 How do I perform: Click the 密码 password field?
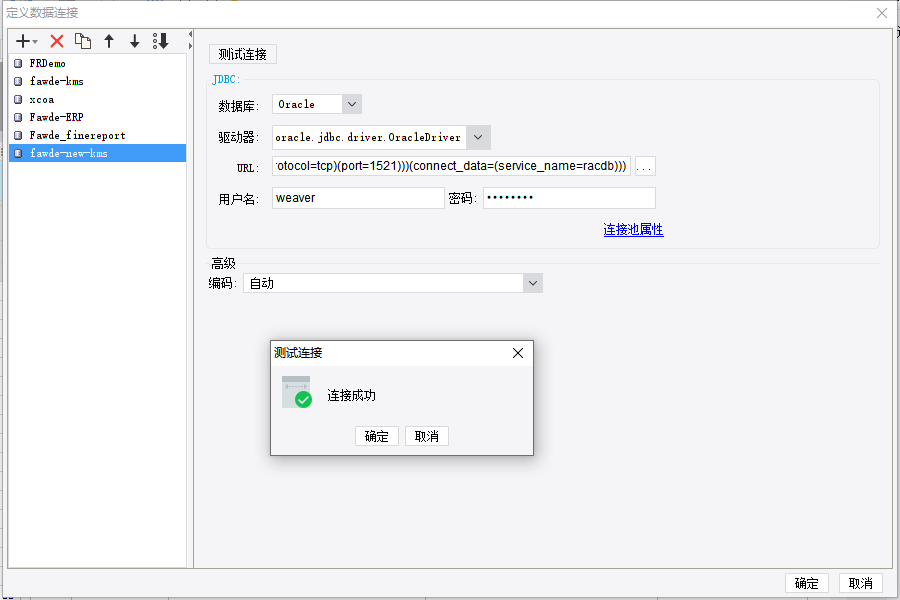569,198
